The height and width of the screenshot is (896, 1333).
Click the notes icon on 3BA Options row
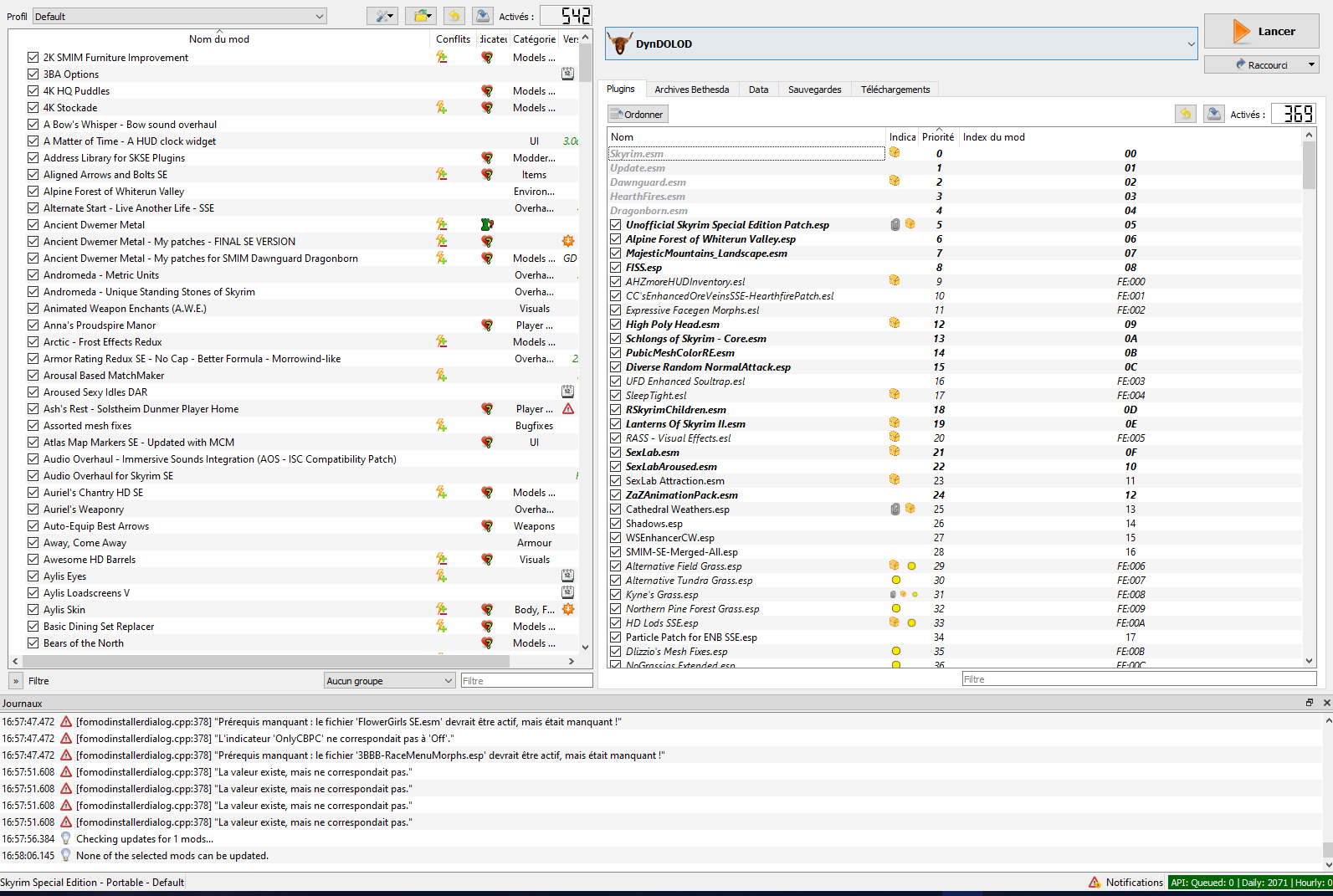(567, 74)
